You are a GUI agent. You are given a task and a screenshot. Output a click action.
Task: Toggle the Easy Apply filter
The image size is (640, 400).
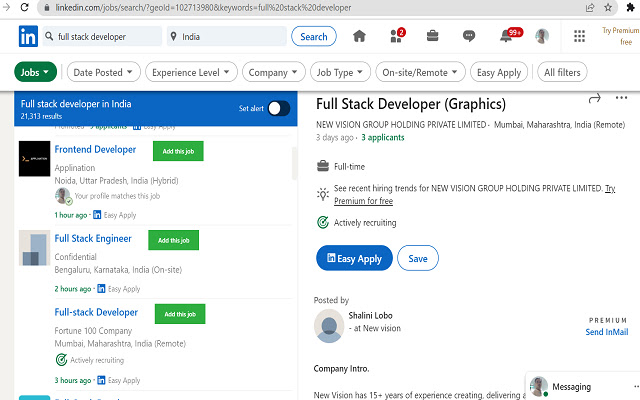coord(499,72)
